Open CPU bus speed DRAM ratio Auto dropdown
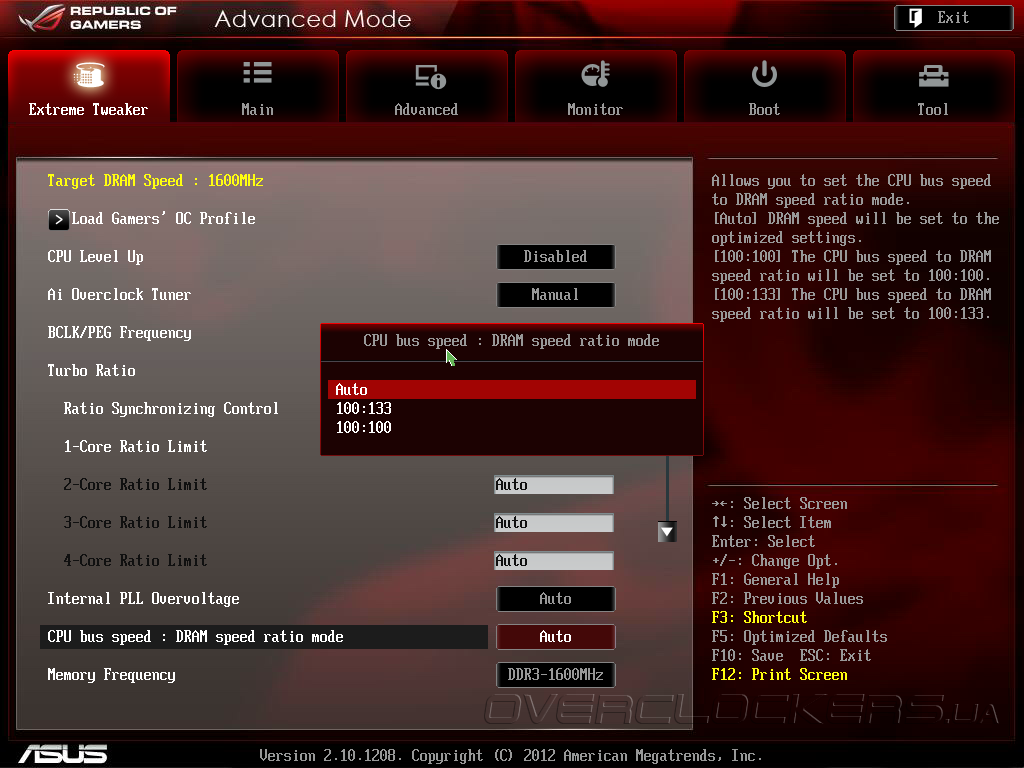The height and width of the screenshot is (768, 1024). pos(555,637)
